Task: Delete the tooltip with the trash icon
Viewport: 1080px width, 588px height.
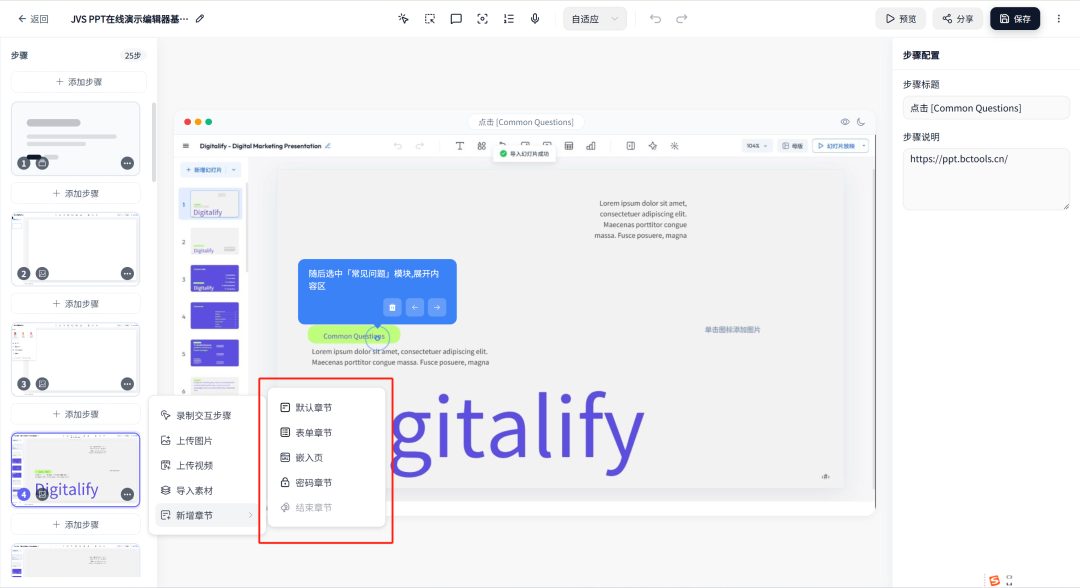Action: (392, 307)
